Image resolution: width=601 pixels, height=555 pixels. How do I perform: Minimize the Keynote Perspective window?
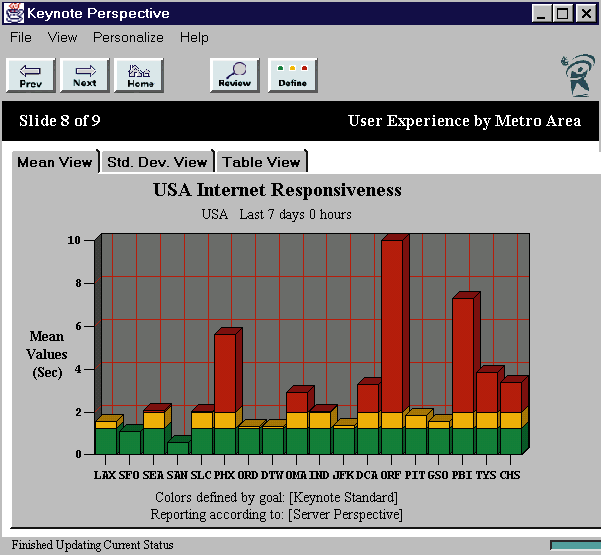click(542, 14)
